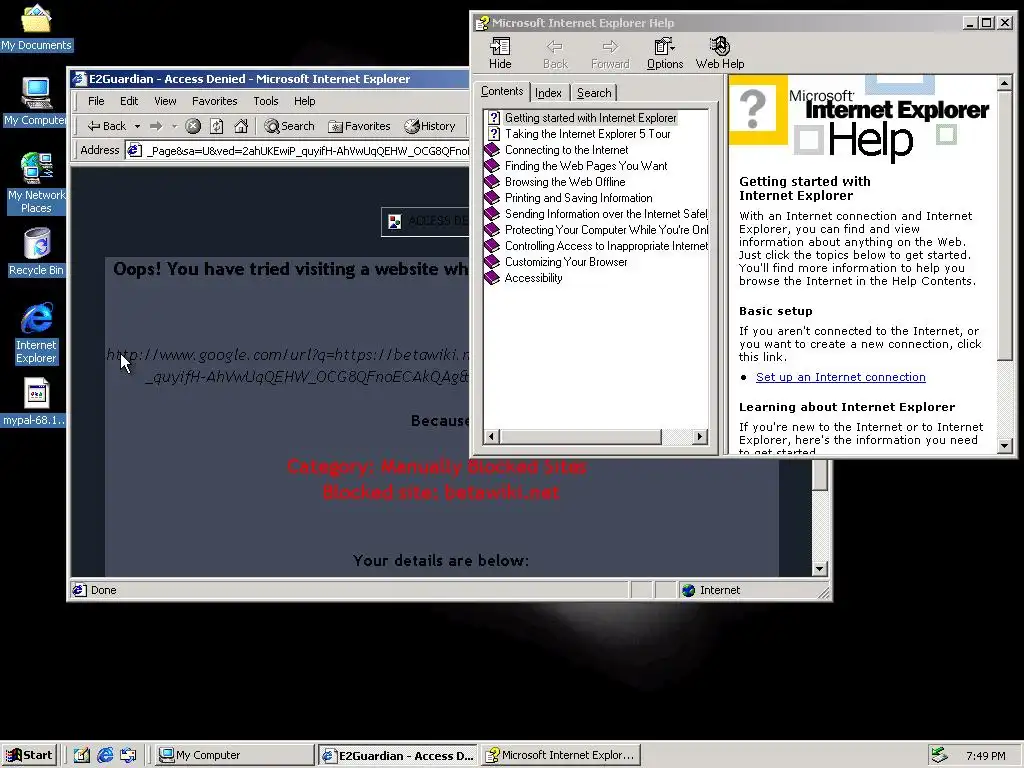The image size is (1024, 768).
Task: Expand the Accessibility help book
Action: tap(533, 278)
